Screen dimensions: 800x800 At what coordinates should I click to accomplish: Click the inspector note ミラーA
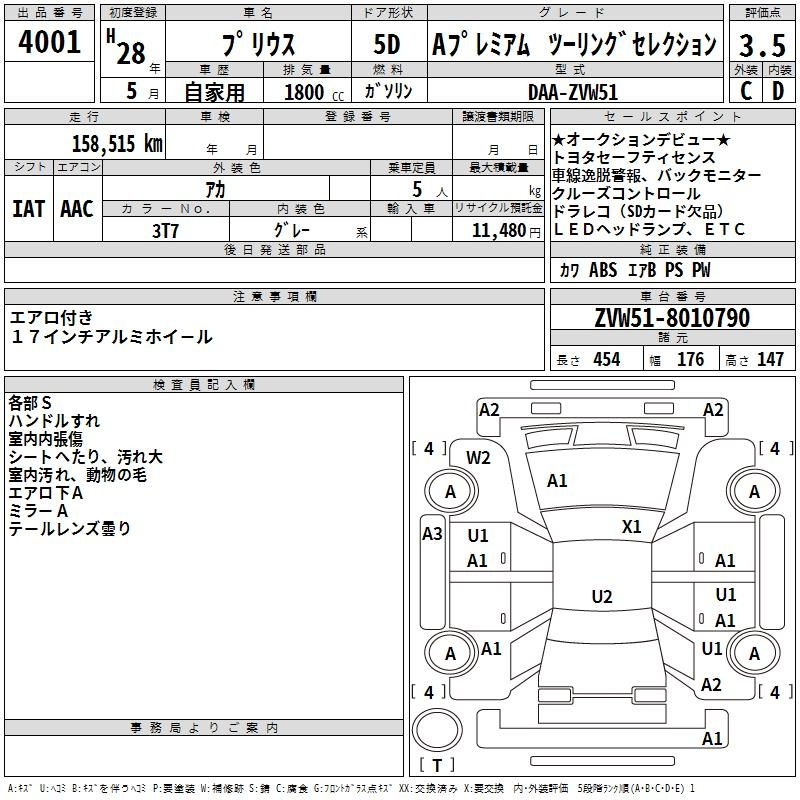click(38, 510)
